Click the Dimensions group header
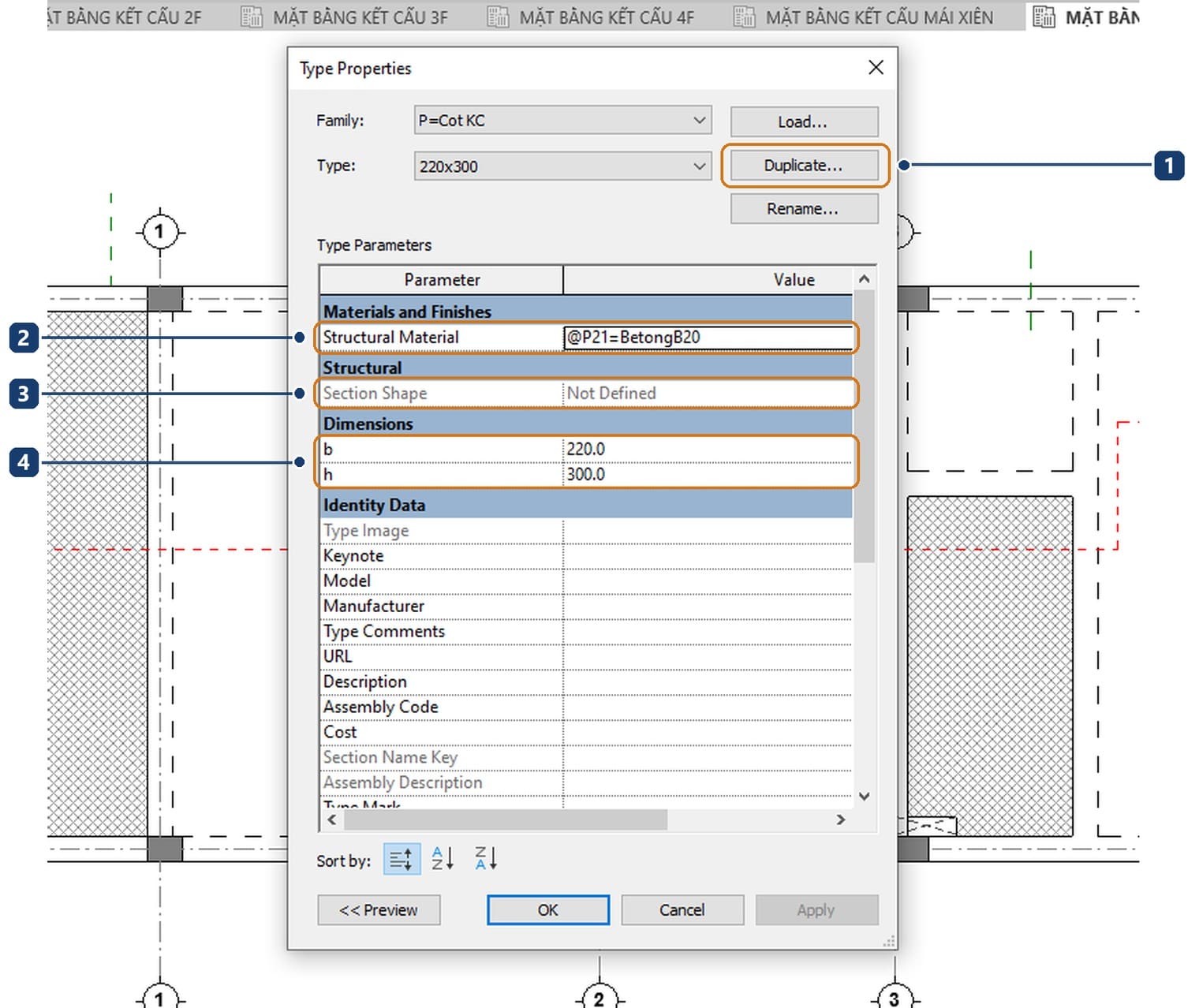Image resolution: width=1199 pixels, height=1008 pixels. coord(586,424)
